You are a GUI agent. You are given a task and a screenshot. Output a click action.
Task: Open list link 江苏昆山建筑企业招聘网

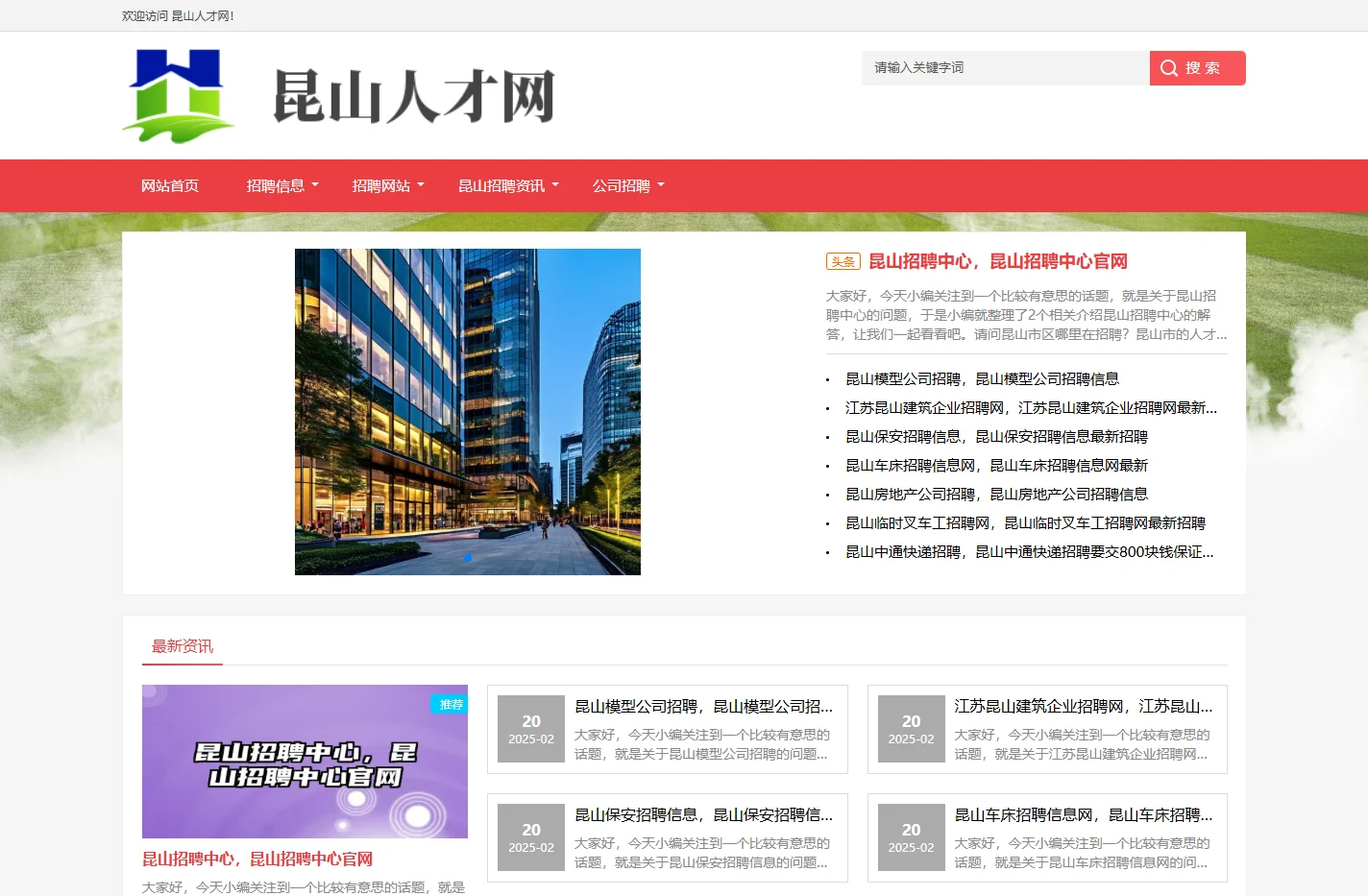click(1031, 408)
